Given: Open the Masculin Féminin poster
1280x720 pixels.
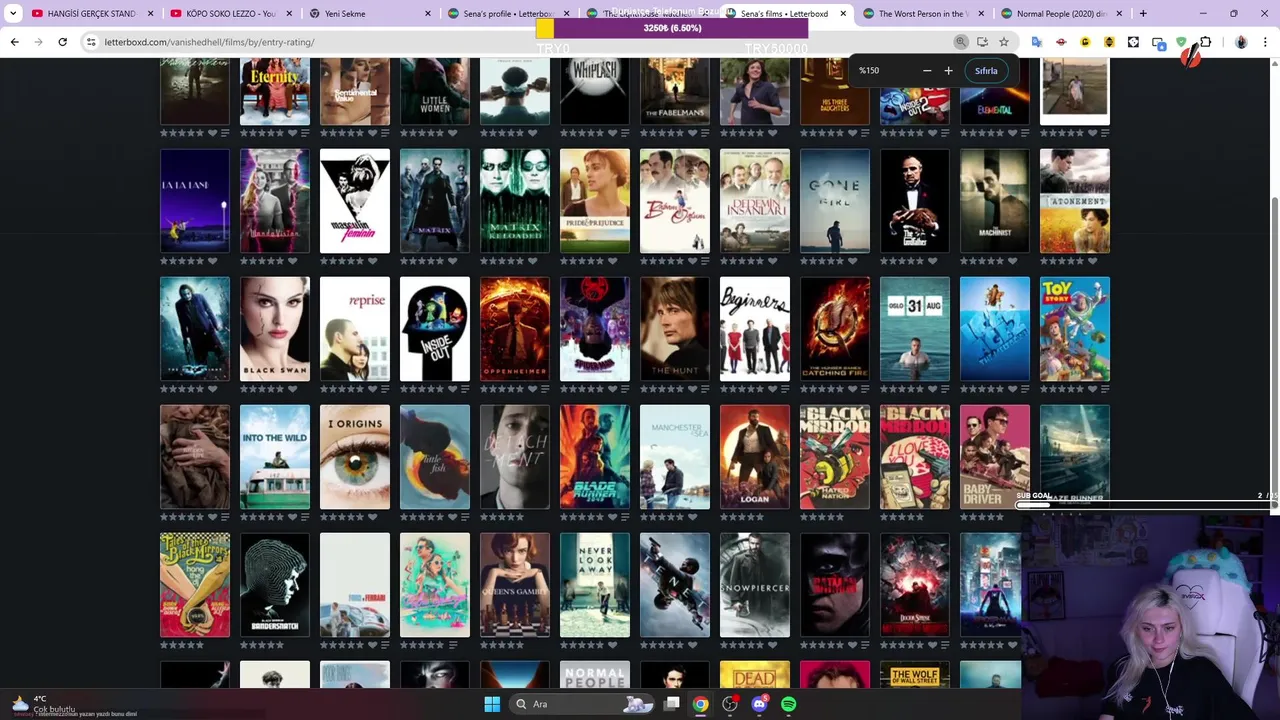Looking at the screenshot, I should (355, 201).
